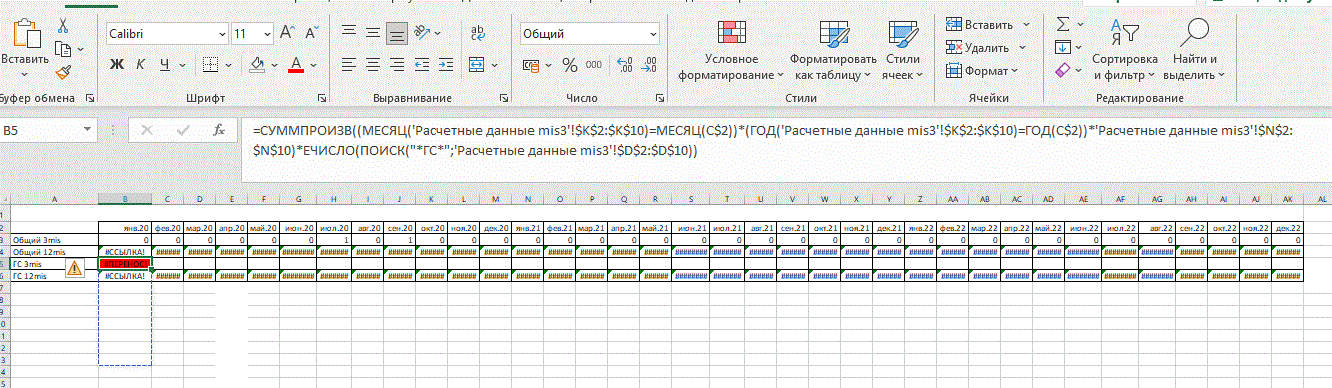Click the Copy icon in the clipboard group
The width and height of the screenshot is (1332, 388).
click(63, 49)
